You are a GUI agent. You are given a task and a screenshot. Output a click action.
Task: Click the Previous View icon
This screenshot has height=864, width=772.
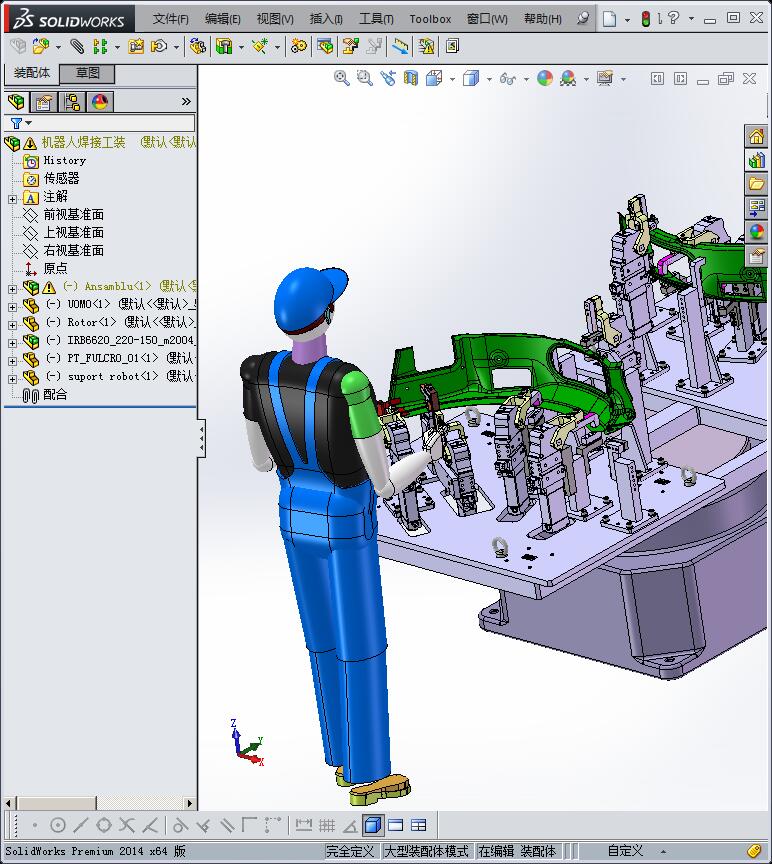tap(388, 78)
